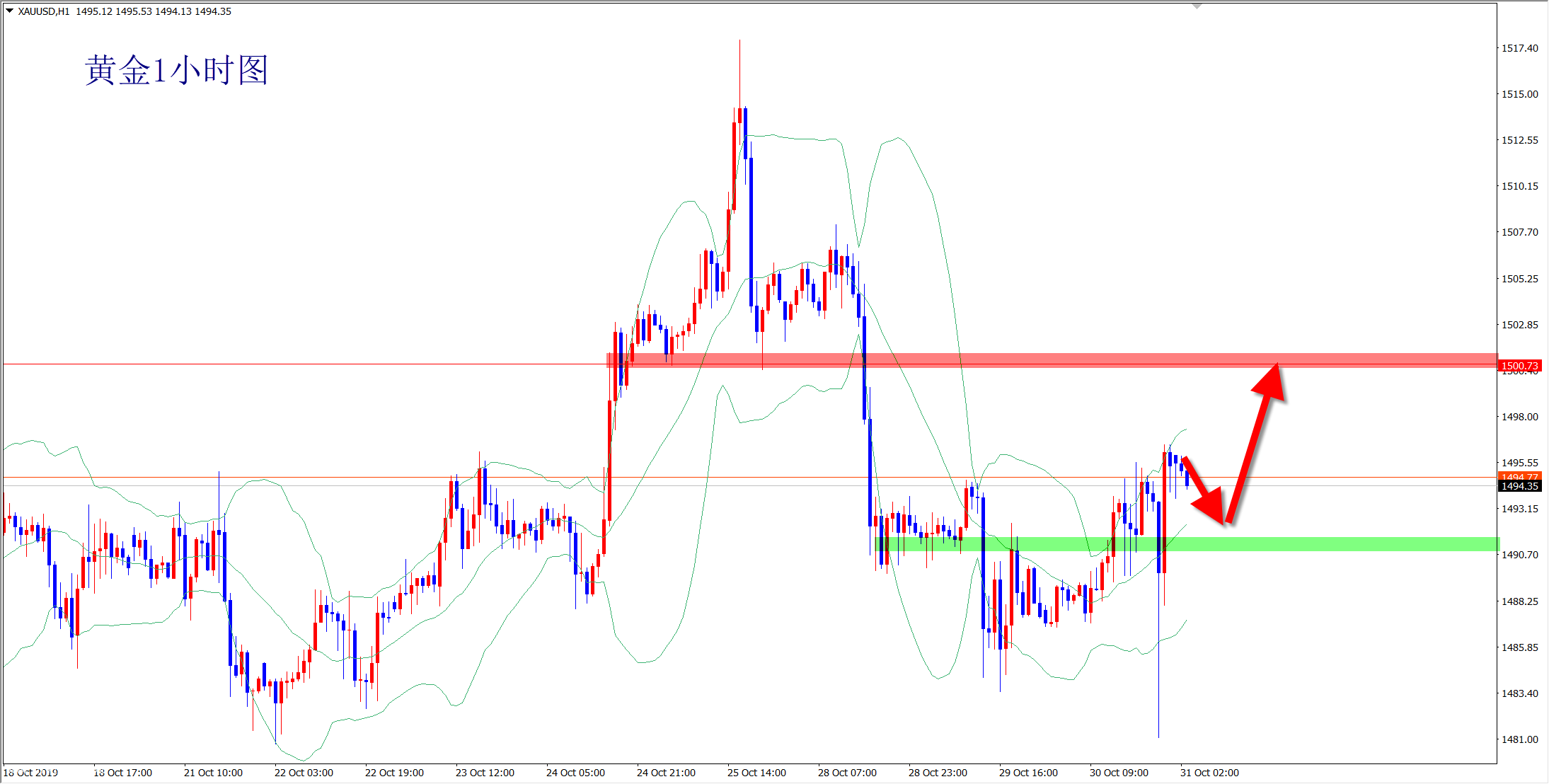Click the 1505.25 price scale label

pyautogui.click(x=1519, y=279)
